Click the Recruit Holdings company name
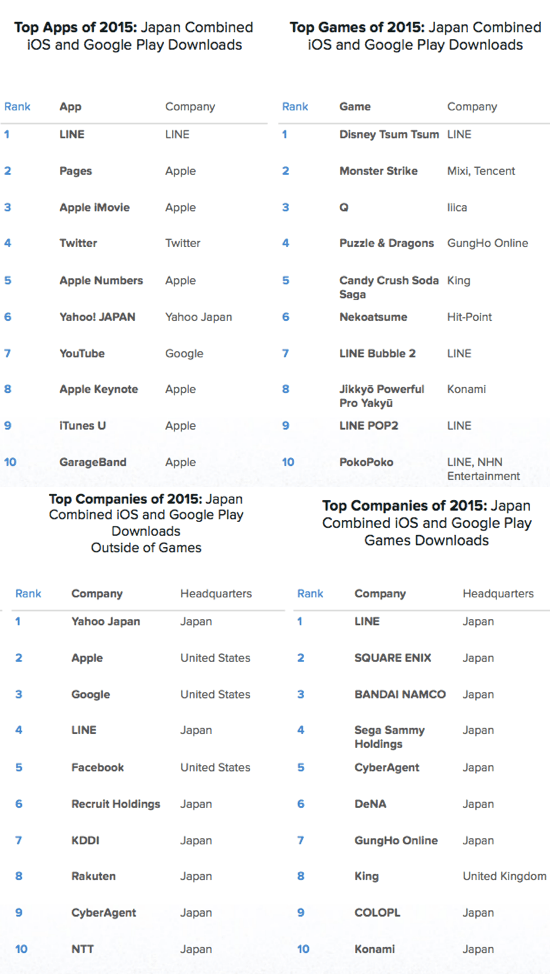550x974 pixels. click(x=116, y=804)
